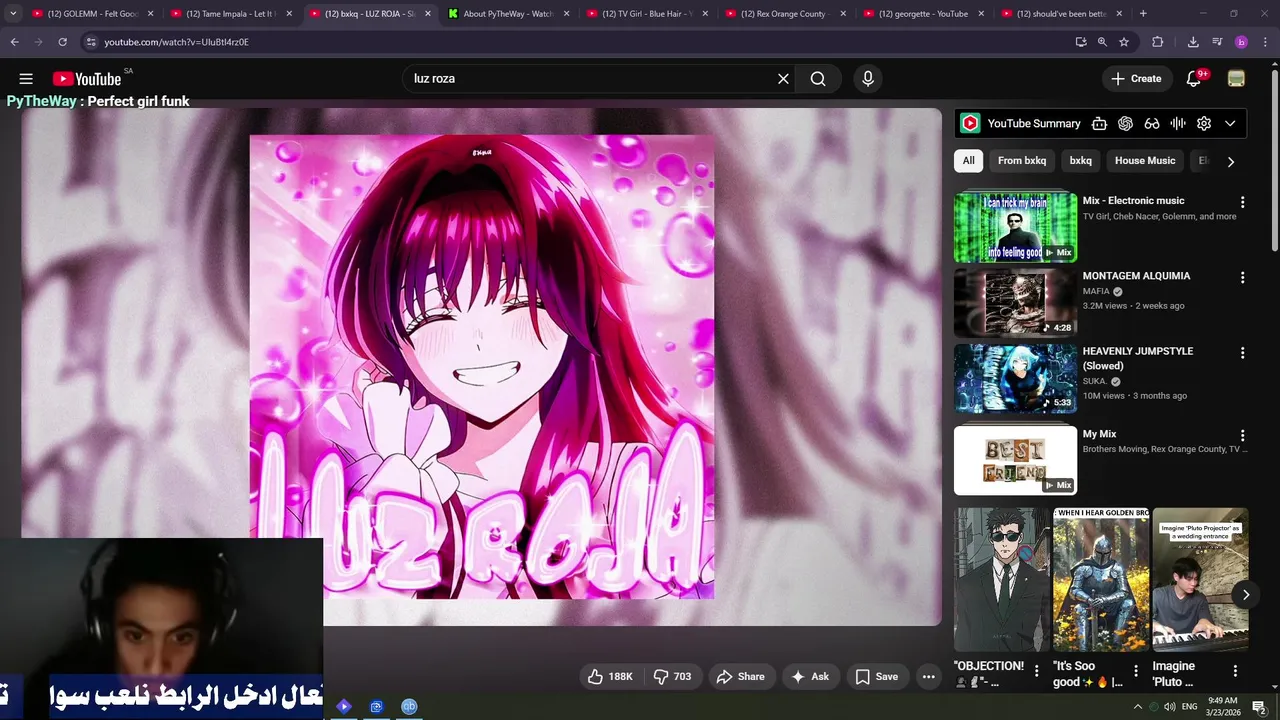
Task: Open the "It's Soo good" knight short
Action: point(1101,579)
